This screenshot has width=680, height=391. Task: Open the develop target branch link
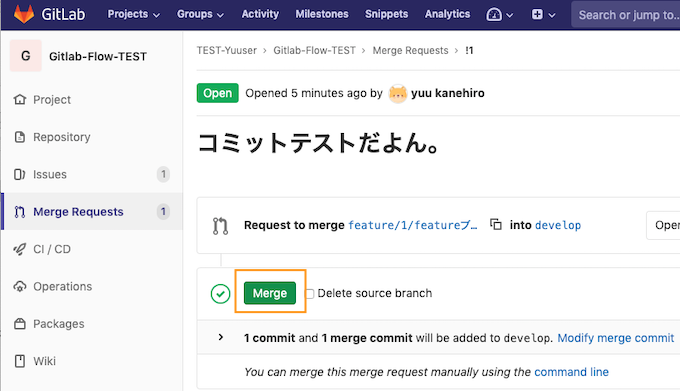(x=558, y=225)
